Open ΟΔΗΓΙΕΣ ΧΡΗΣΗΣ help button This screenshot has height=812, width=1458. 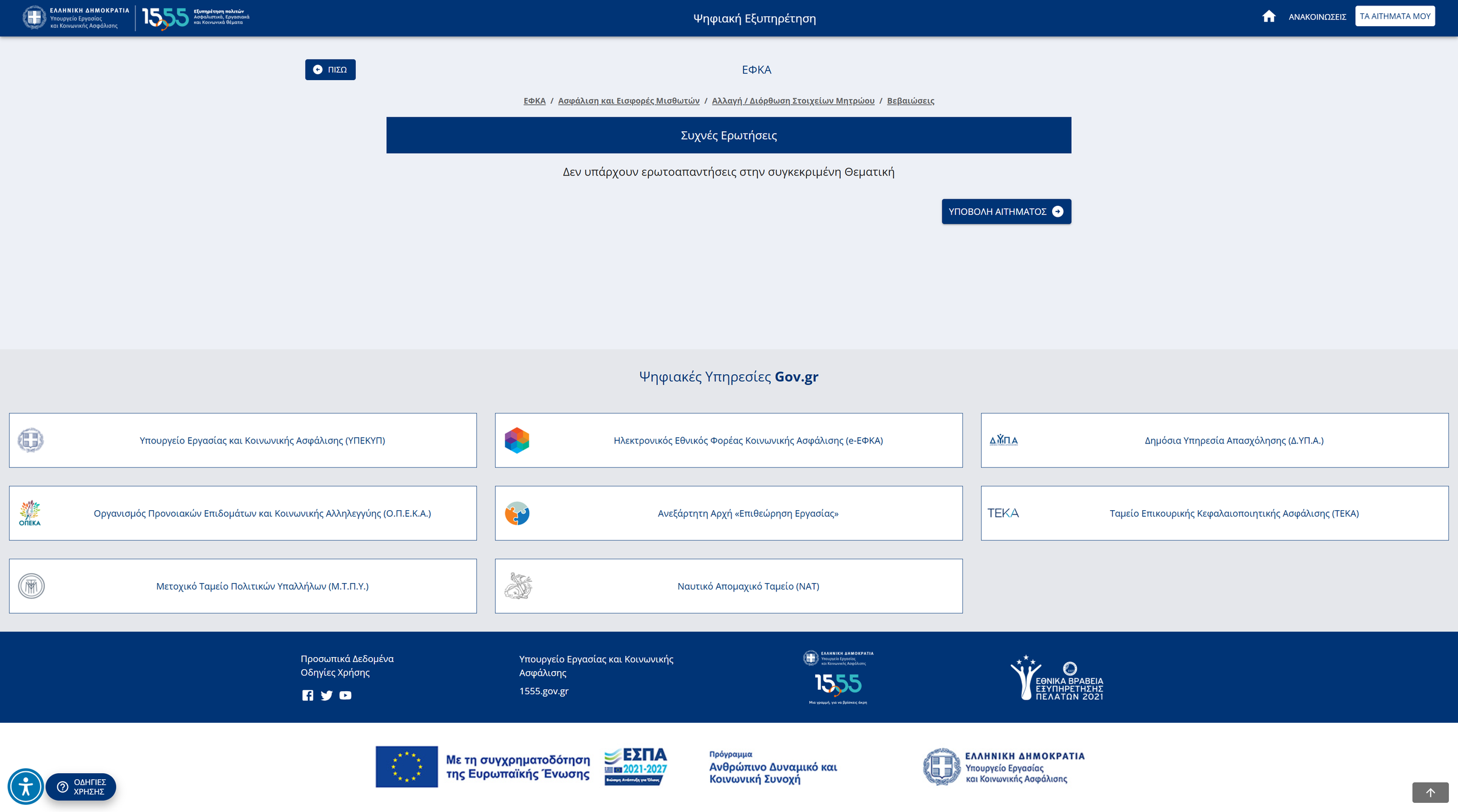[81, 787]
